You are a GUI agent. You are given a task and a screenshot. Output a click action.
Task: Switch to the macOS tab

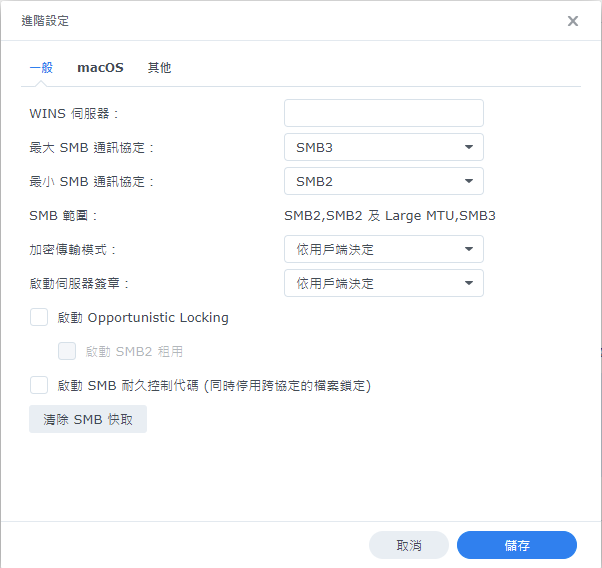pyautogui.click(x=100, y=68)
